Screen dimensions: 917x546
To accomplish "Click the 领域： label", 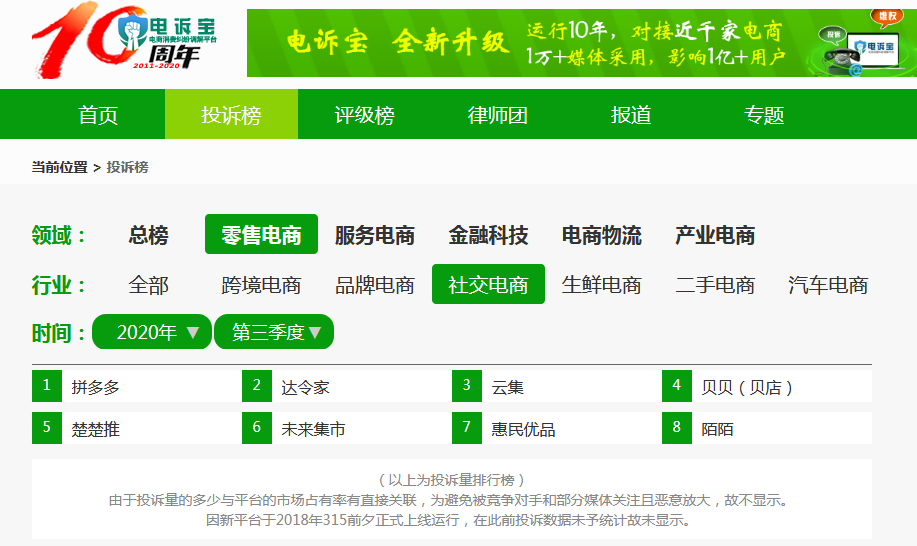I will click(59, 235).
